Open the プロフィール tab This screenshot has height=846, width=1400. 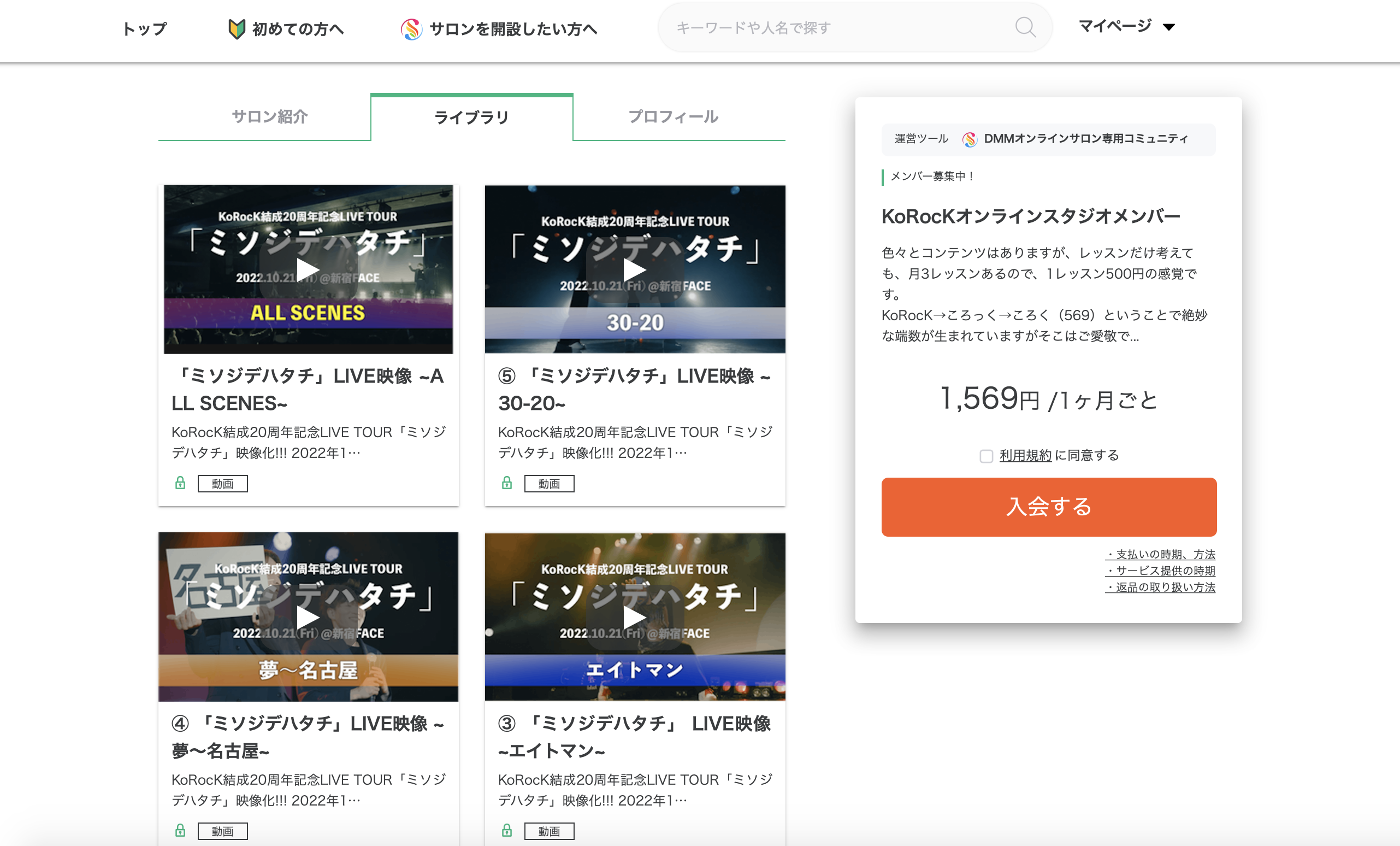(674, 116)
